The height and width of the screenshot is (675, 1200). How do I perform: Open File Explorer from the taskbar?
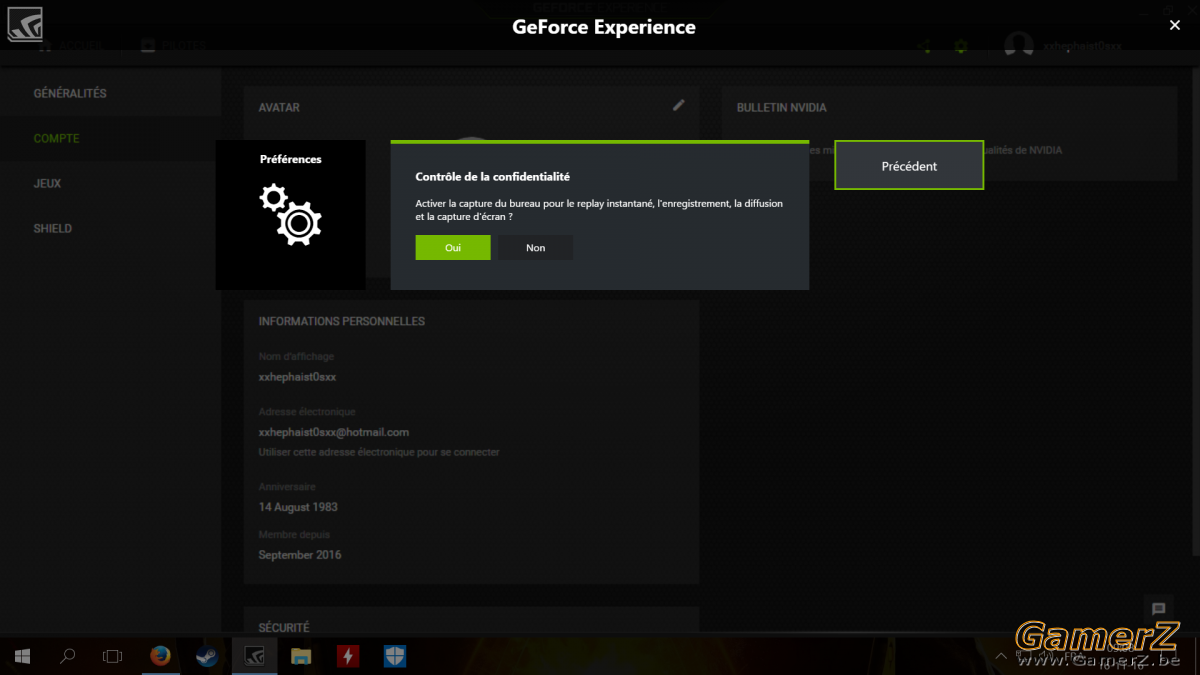coord(301,656)
